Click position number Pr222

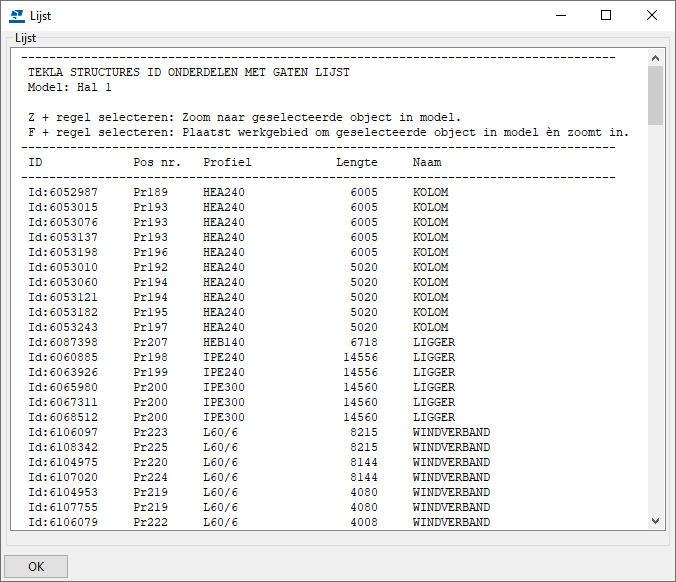pos(150,523)
